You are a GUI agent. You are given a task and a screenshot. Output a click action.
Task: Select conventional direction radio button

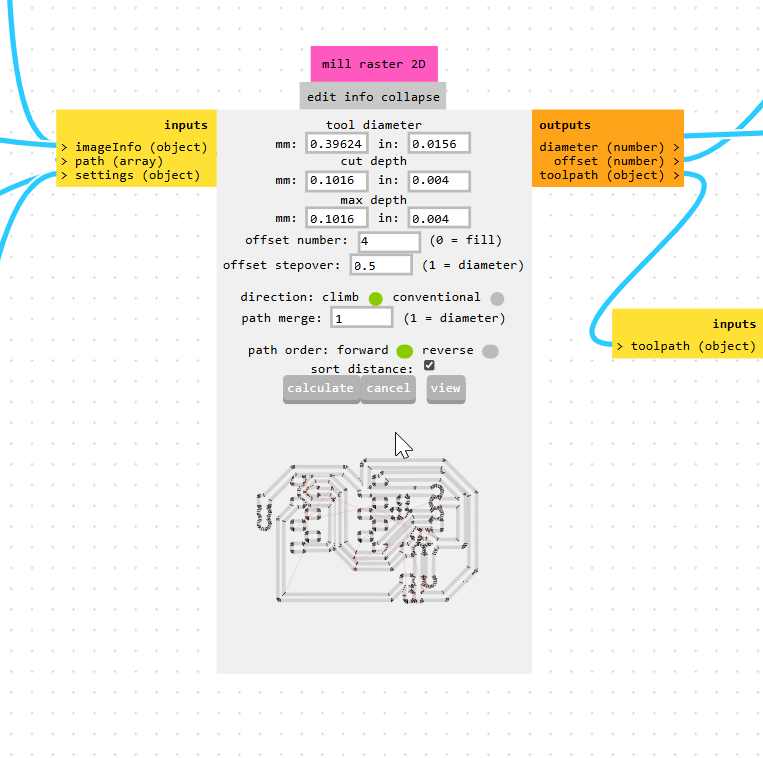pos(497,298)
